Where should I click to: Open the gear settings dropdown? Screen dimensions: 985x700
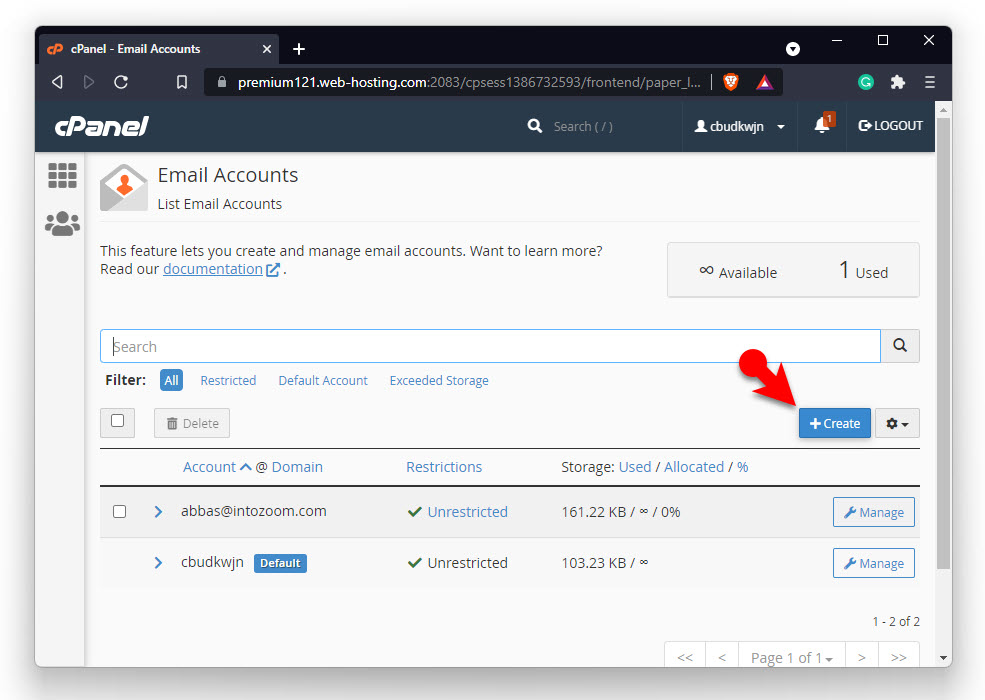[x=897, y=423]
